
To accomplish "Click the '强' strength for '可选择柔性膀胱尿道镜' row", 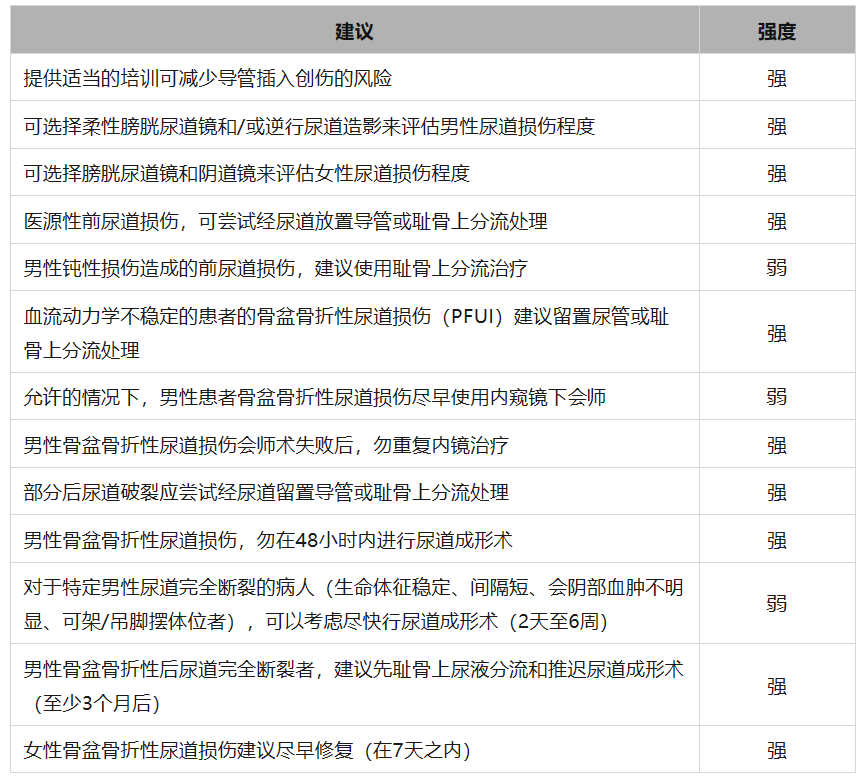I will coord(777,126).
